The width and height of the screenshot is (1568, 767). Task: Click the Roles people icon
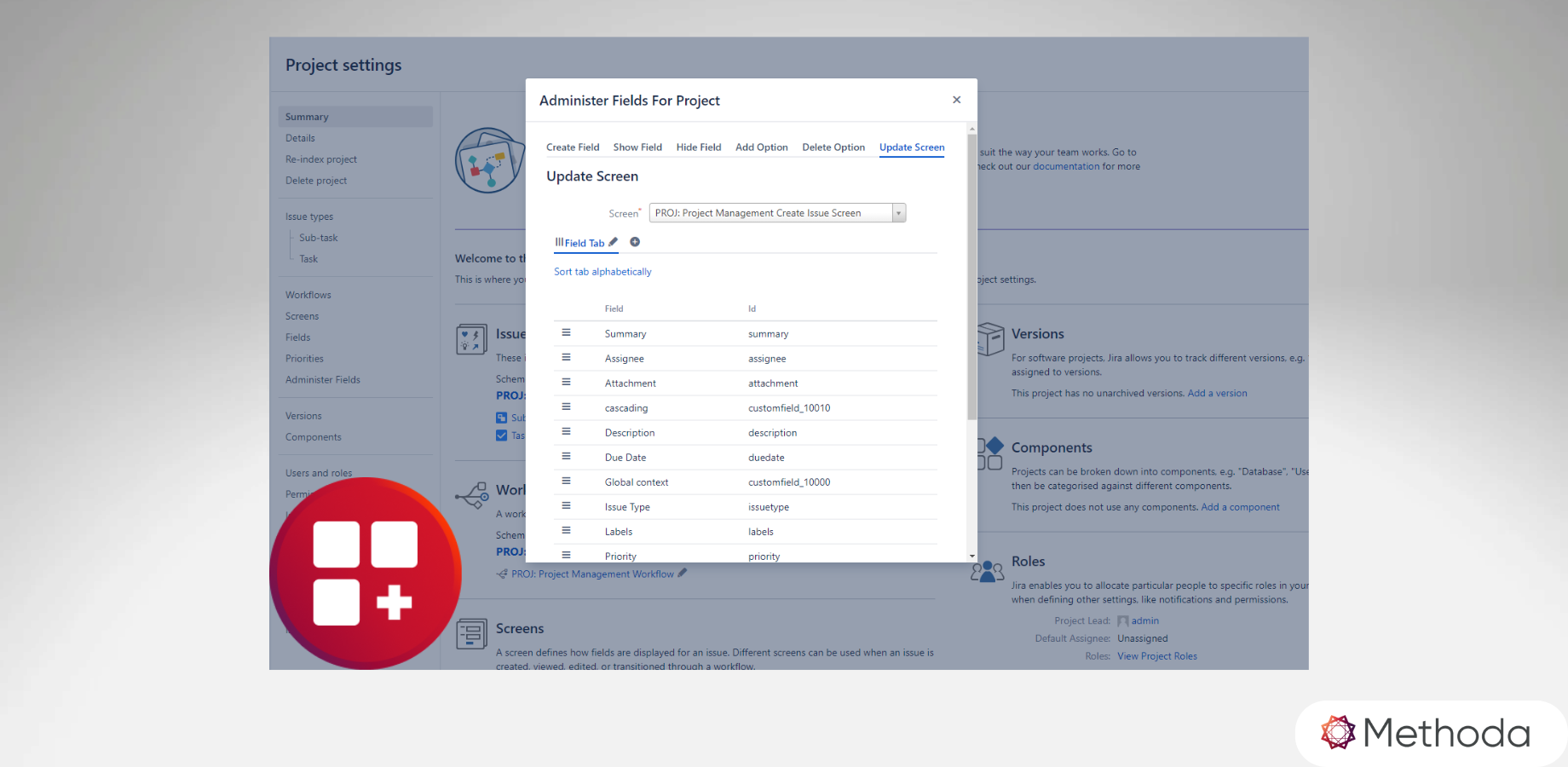tap(987, 571)
